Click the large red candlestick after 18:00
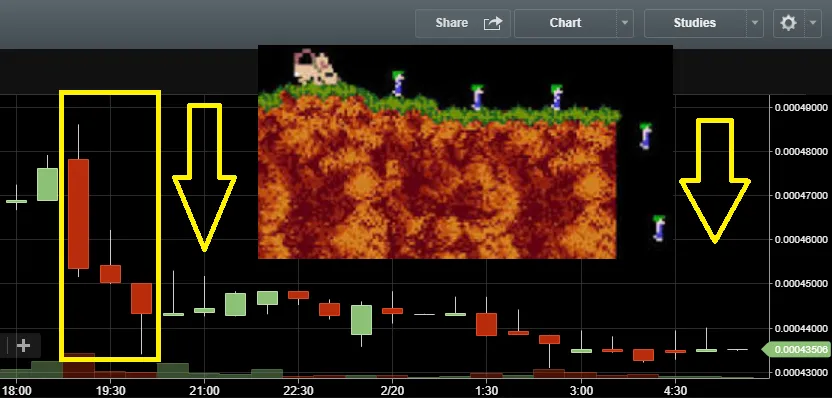Image resolution: width=832 pixels, height=398 pixels. pyautogui.click(x=79, y=214)
